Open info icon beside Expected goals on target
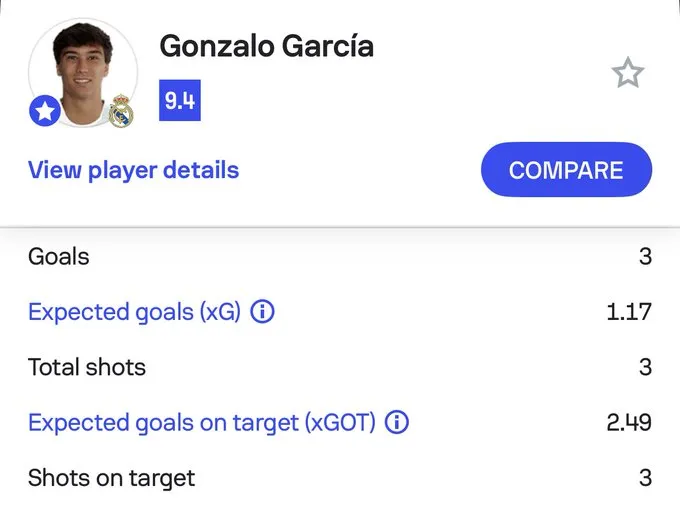This screenshot has height=516, width=680. (x=397, y=422)
